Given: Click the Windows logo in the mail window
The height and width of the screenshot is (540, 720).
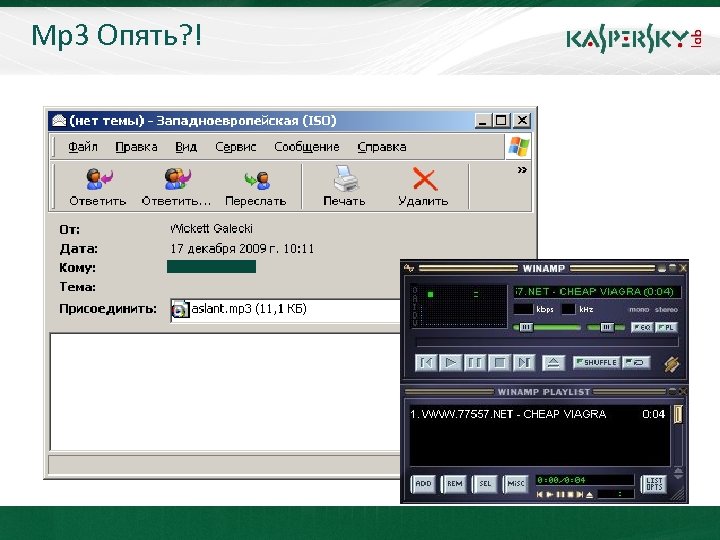Looking at the screenshot, I should [x=519, y=147].
